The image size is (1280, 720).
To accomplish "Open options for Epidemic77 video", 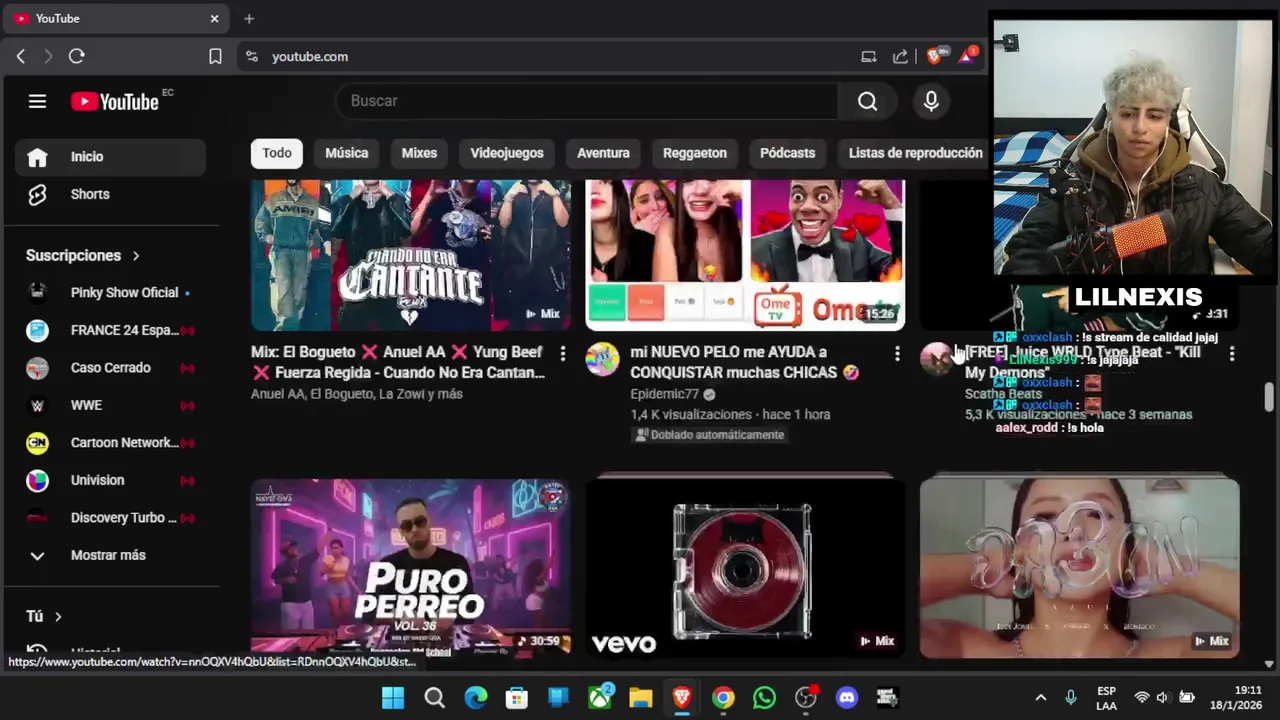I will tap(897, 353).
